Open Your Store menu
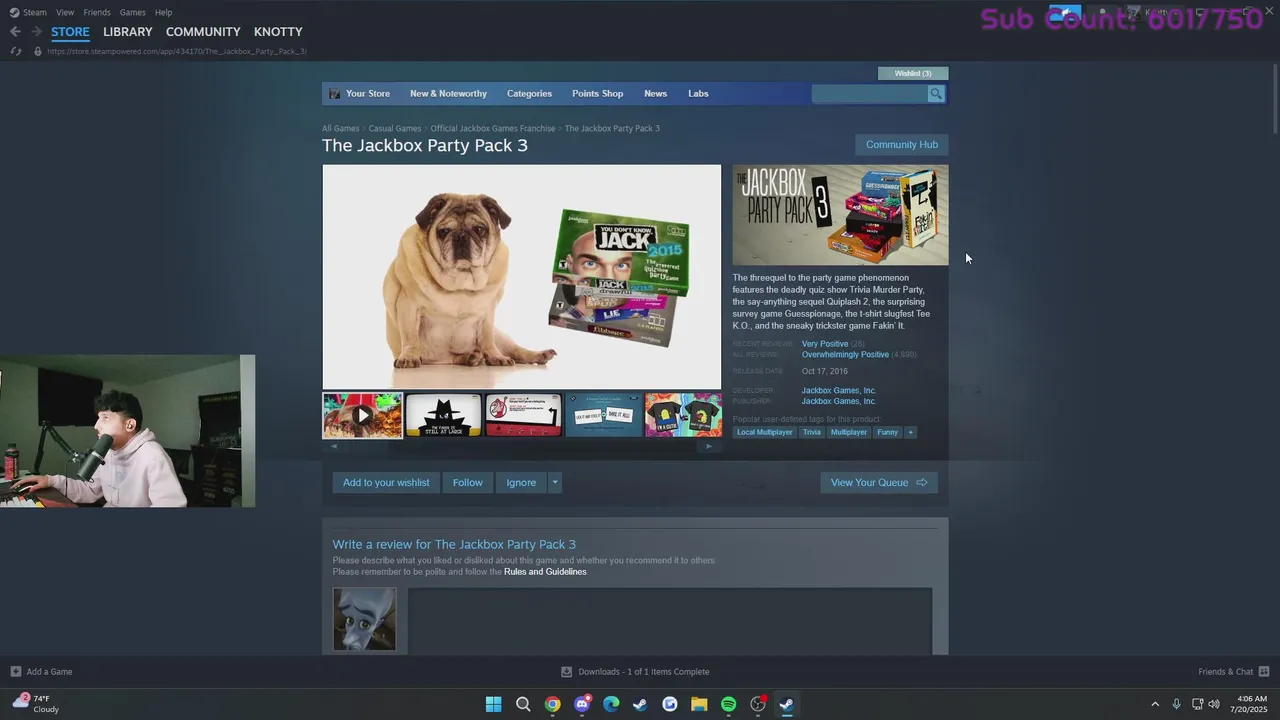1280x720 pixels. [x=368, y=94]
